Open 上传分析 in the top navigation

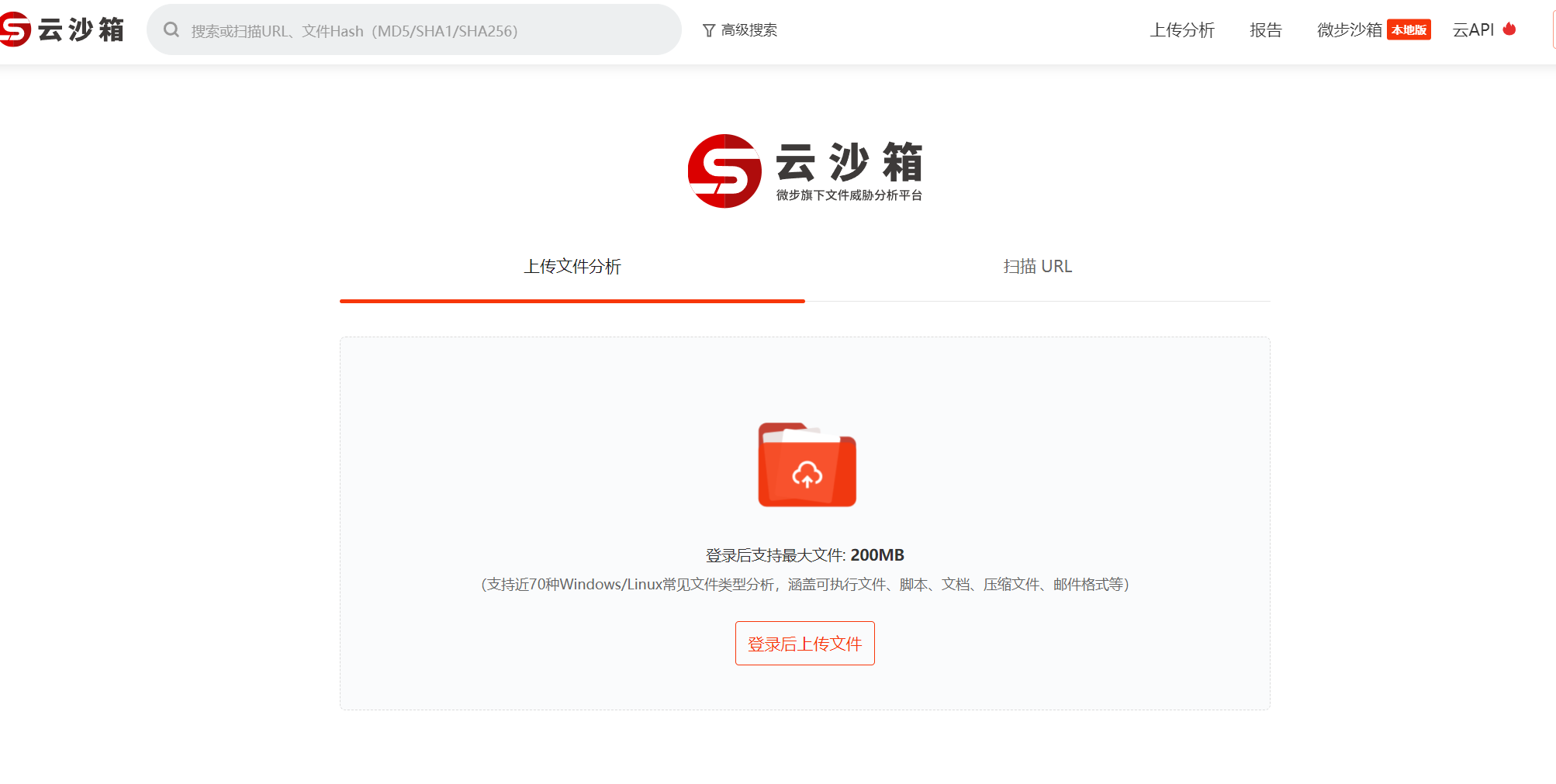click(x=1182, y=29)
